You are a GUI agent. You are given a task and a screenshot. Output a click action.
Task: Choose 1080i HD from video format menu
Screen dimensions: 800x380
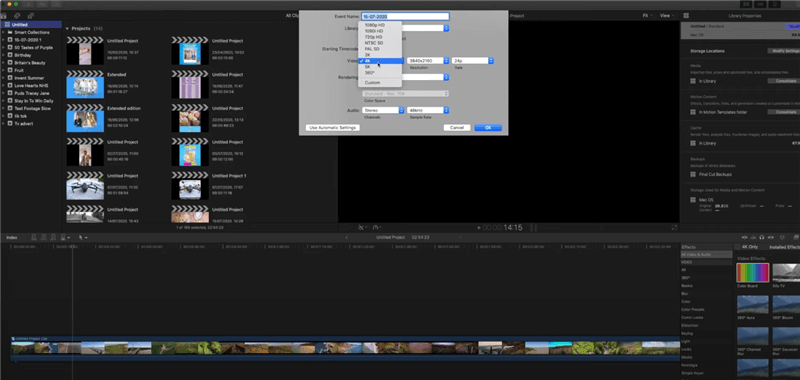point(380,31)
